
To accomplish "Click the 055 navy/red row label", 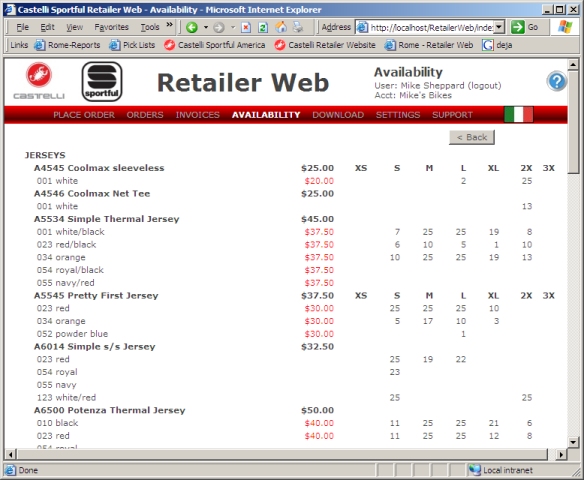I will click(66, 283).
